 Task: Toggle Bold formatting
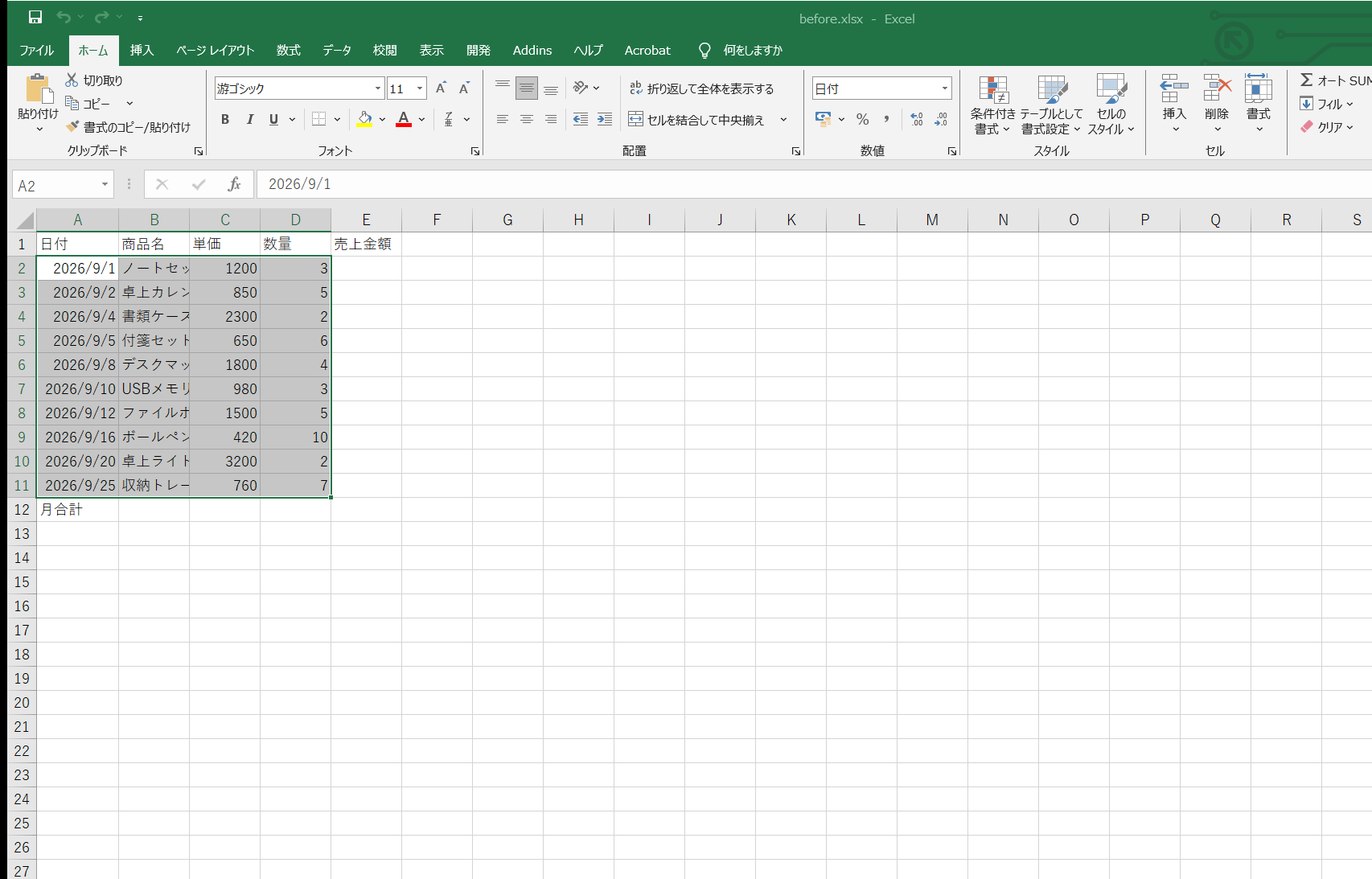[x=225, y=119]
